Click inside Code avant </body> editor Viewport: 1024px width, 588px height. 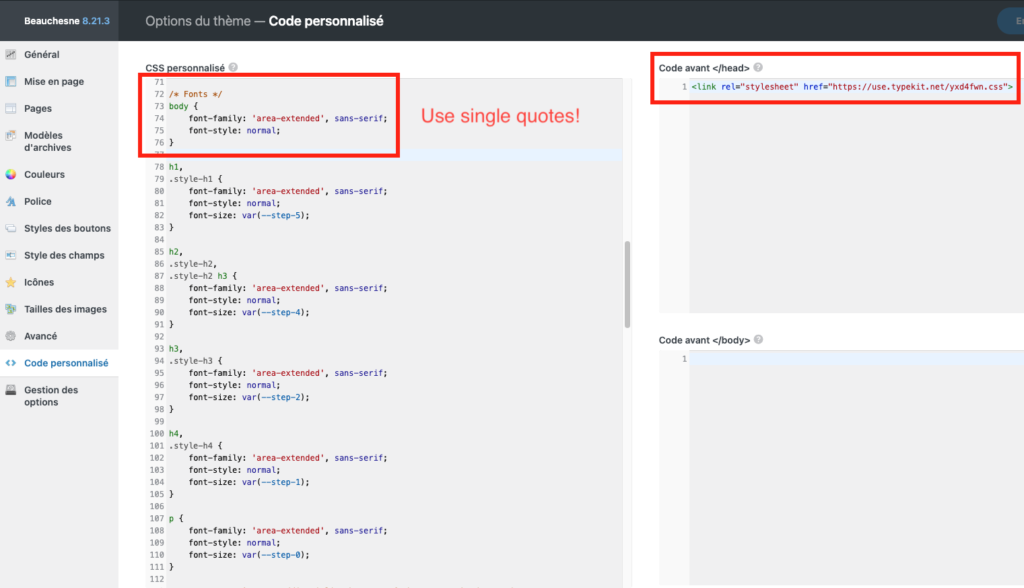pos(850,450)
